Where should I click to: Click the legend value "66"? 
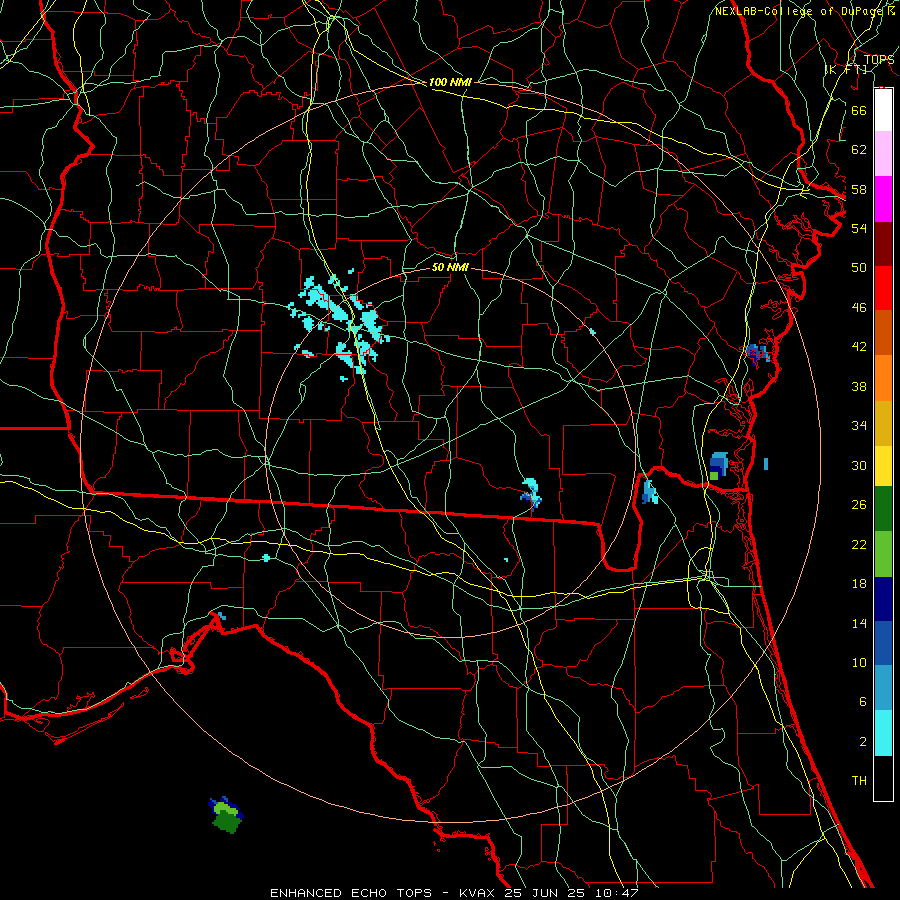pyautogui.click(x=859, y=110)
